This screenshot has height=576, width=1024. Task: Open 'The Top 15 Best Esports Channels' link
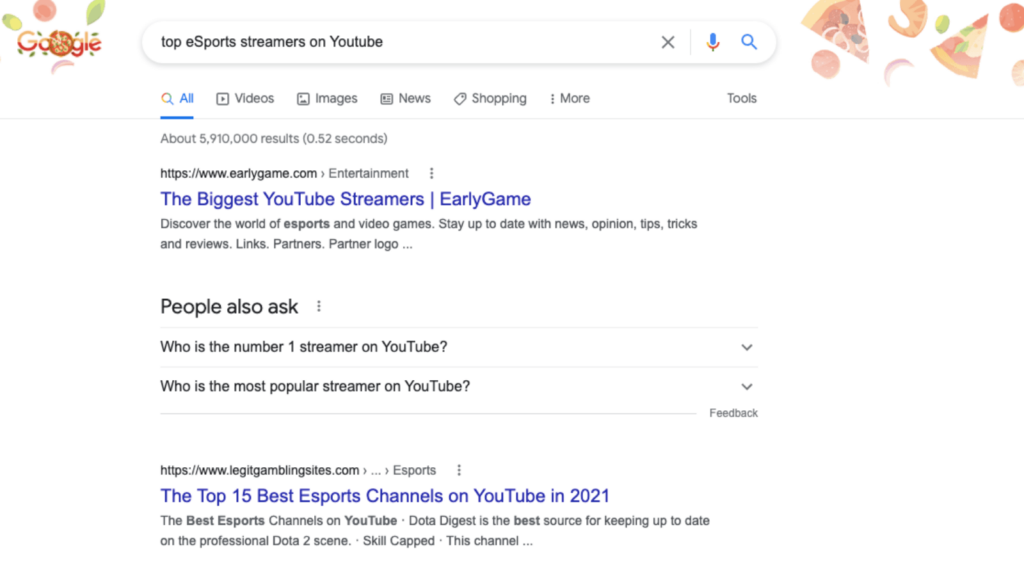coord(385,496)
